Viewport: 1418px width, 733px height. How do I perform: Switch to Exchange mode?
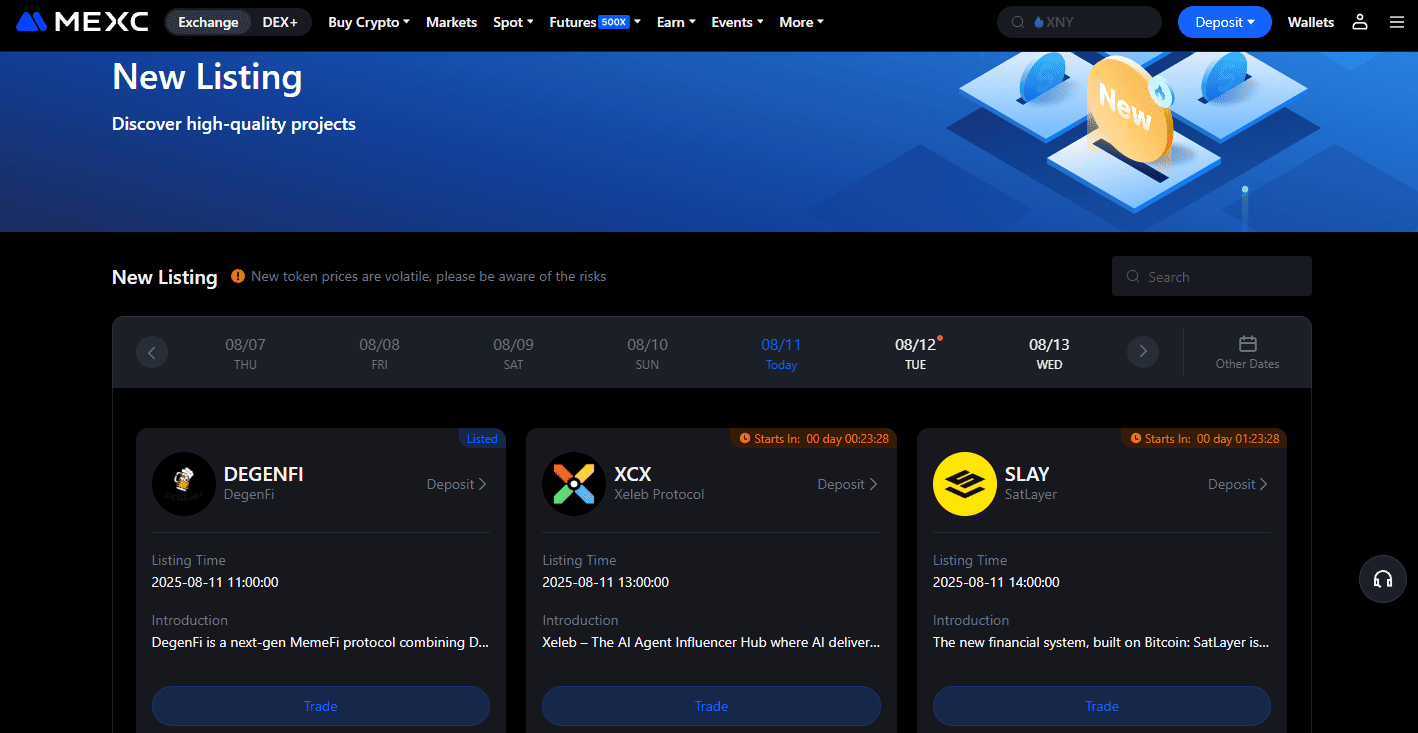click(208, 22)
